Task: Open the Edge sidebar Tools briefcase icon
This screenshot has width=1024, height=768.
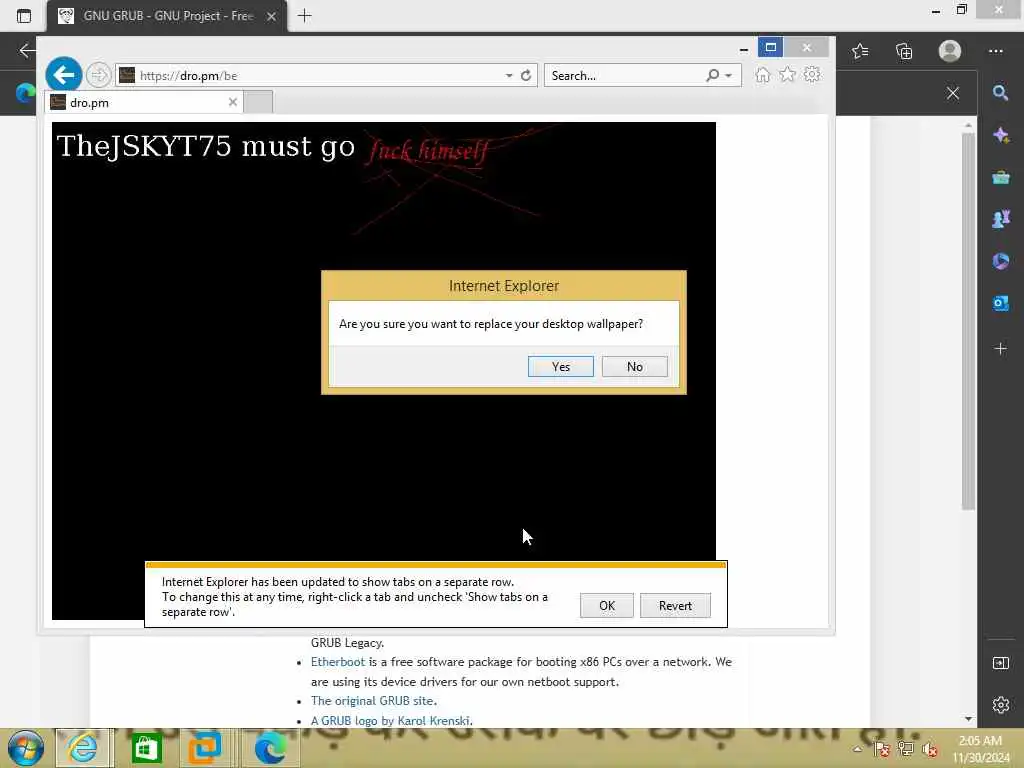Action: (1000, 178)
